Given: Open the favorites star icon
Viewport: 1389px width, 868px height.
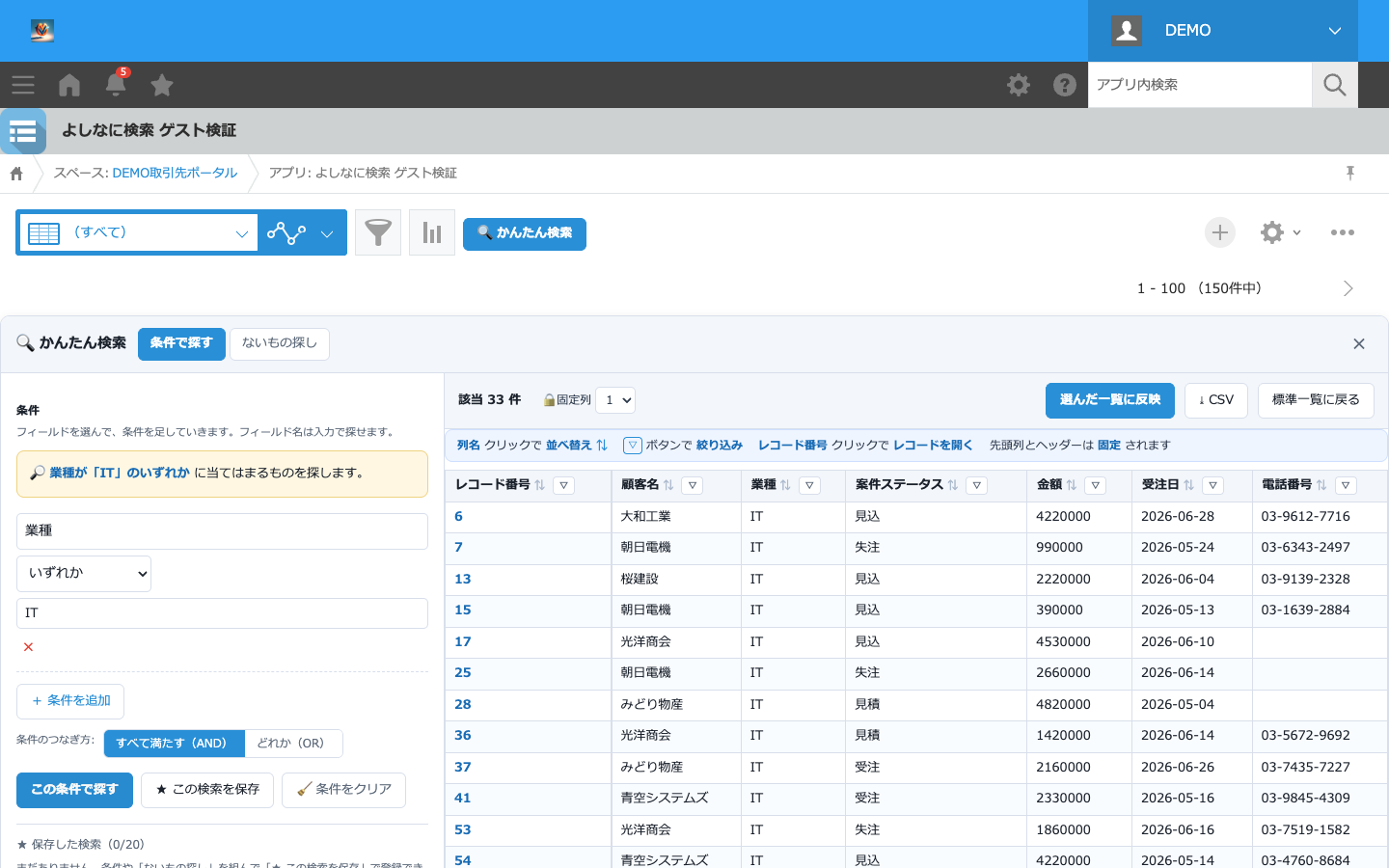Looking at the screenshot, I should tap(162, 85).
